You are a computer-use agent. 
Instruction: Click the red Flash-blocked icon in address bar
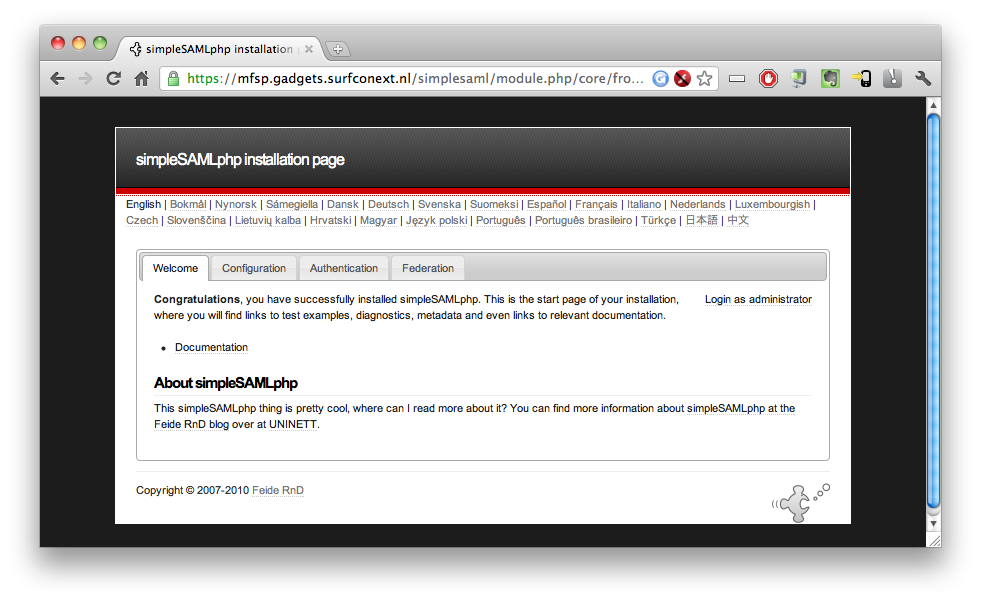point(682,79)
